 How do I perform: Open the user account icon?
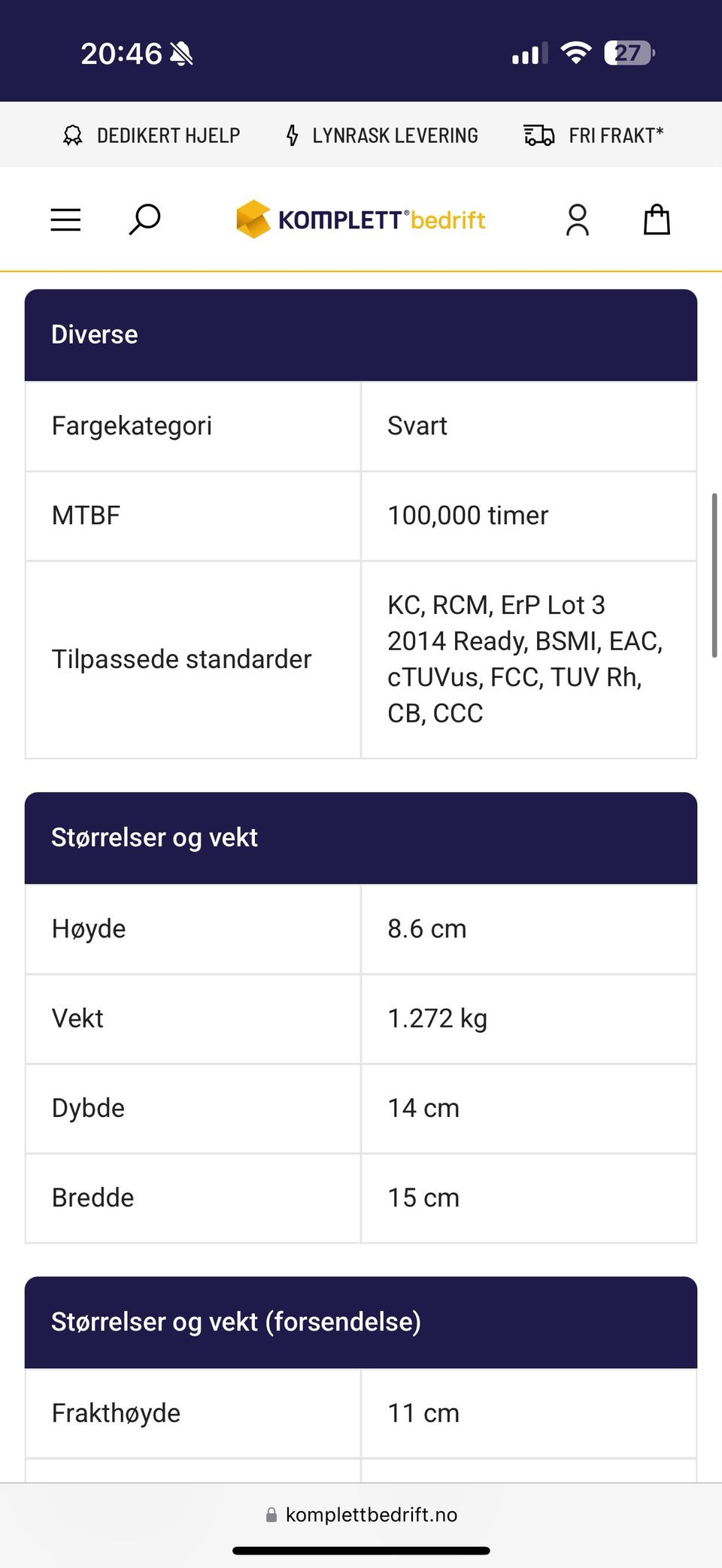point(578,220)
